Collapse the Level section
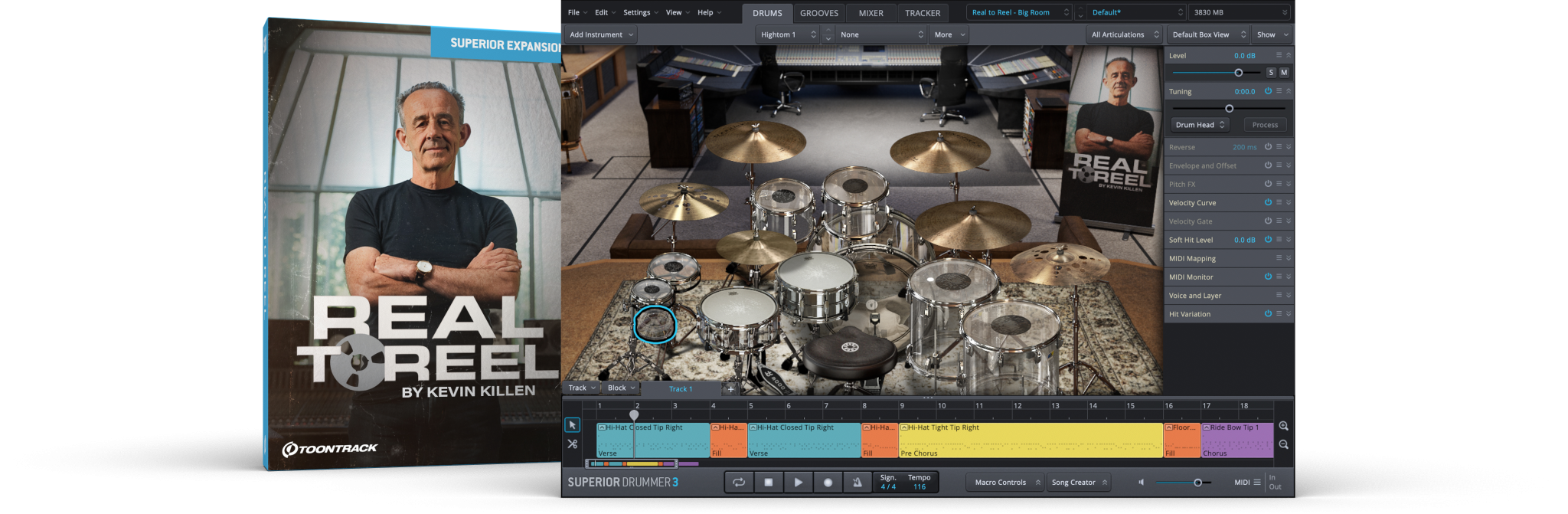 [x=1289, y=55]
